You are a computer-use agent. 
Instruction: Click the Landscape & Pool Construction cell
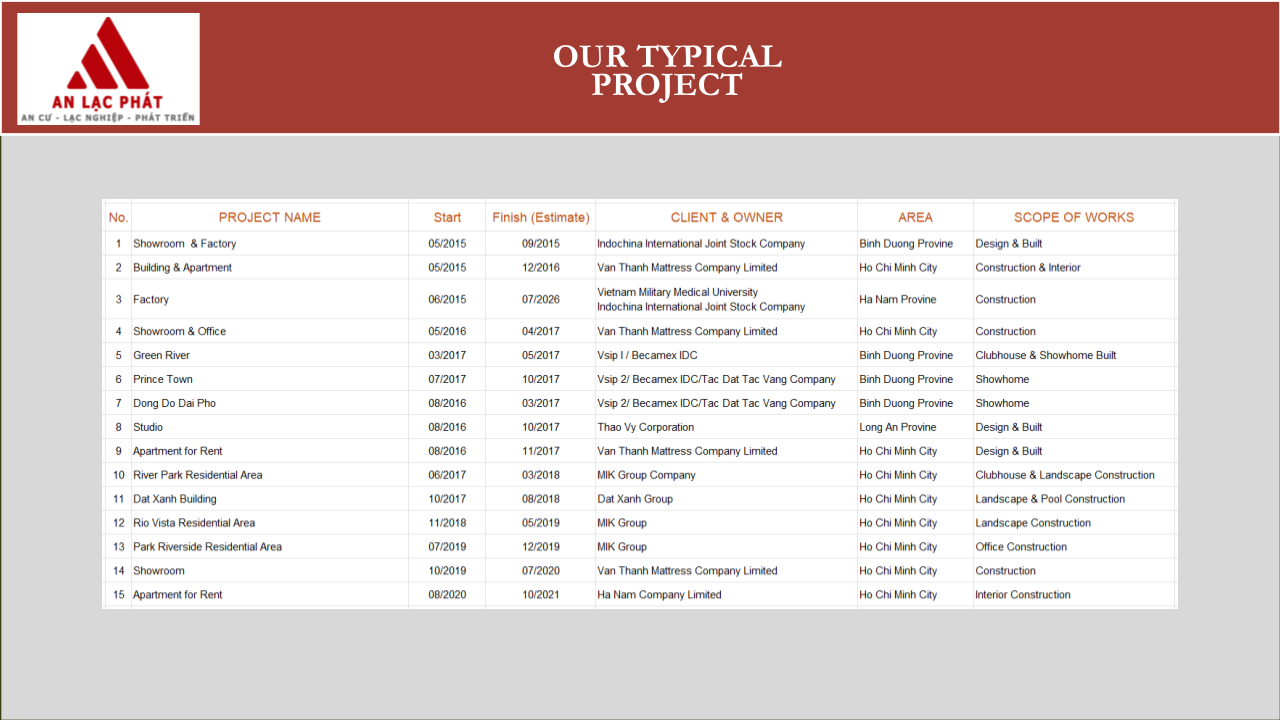(x=1050, y=499)
